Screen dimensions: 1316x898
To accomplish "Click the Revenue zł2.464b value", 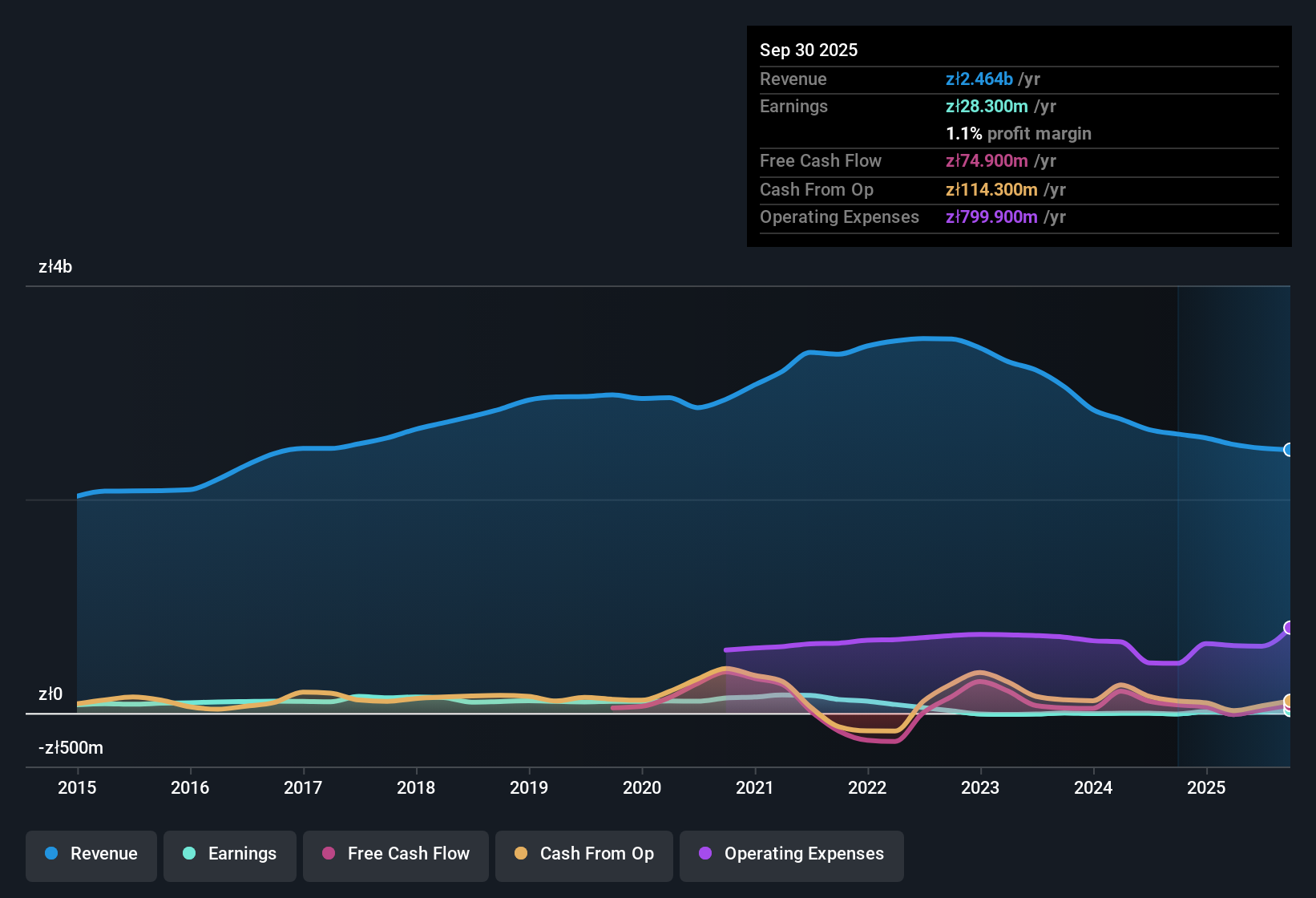I will pos(979,79).
